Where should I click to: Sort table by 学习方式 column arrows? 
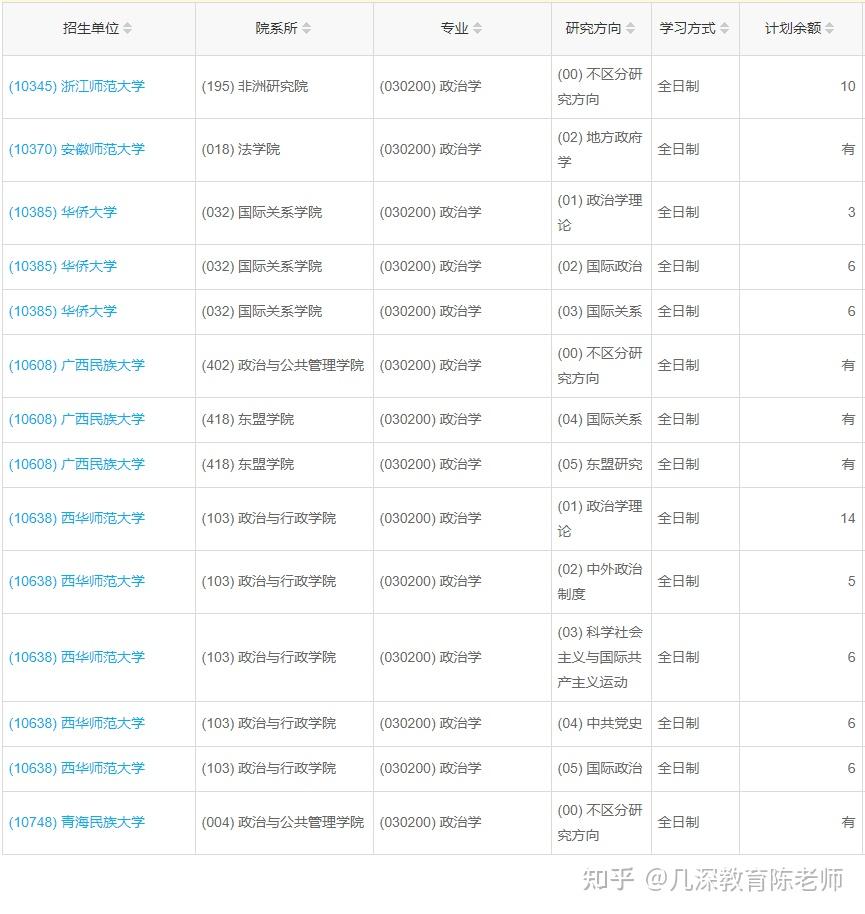point(724,28)
